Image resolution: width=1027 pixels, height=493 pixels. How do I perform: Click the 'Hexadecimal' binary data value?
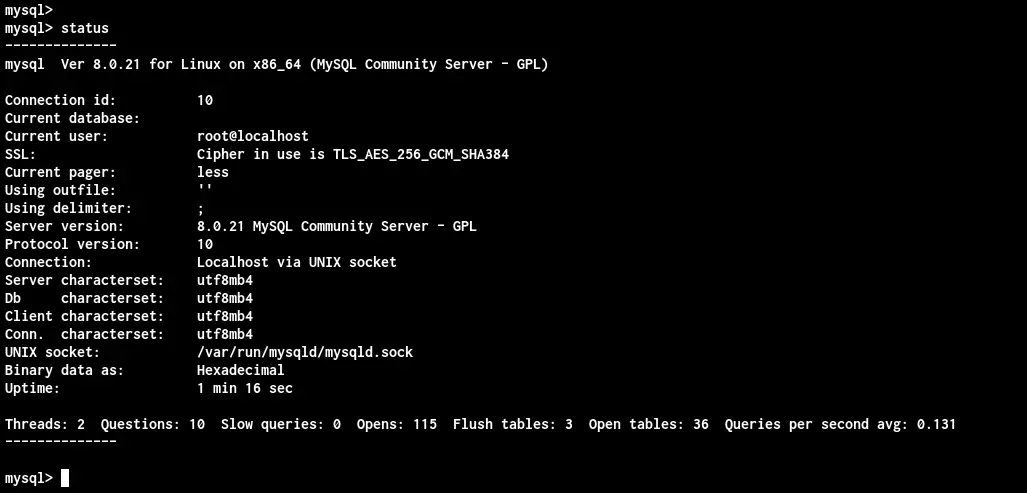(x=240, y=370)
